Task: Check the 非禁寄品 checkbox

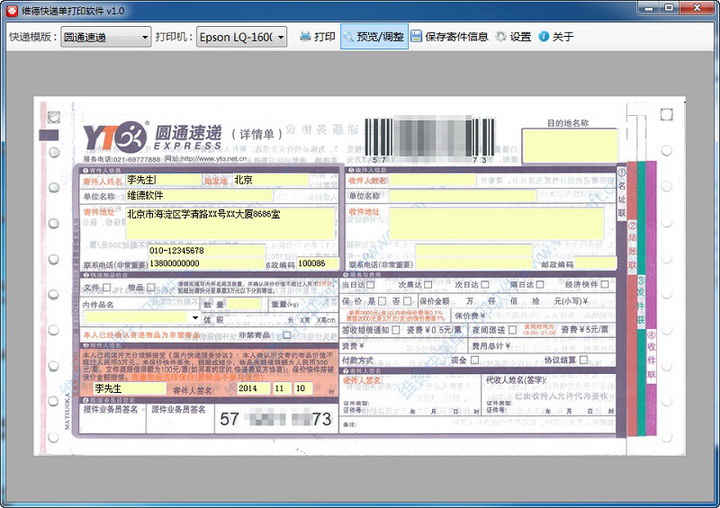Action: click(x=287, y=335)
